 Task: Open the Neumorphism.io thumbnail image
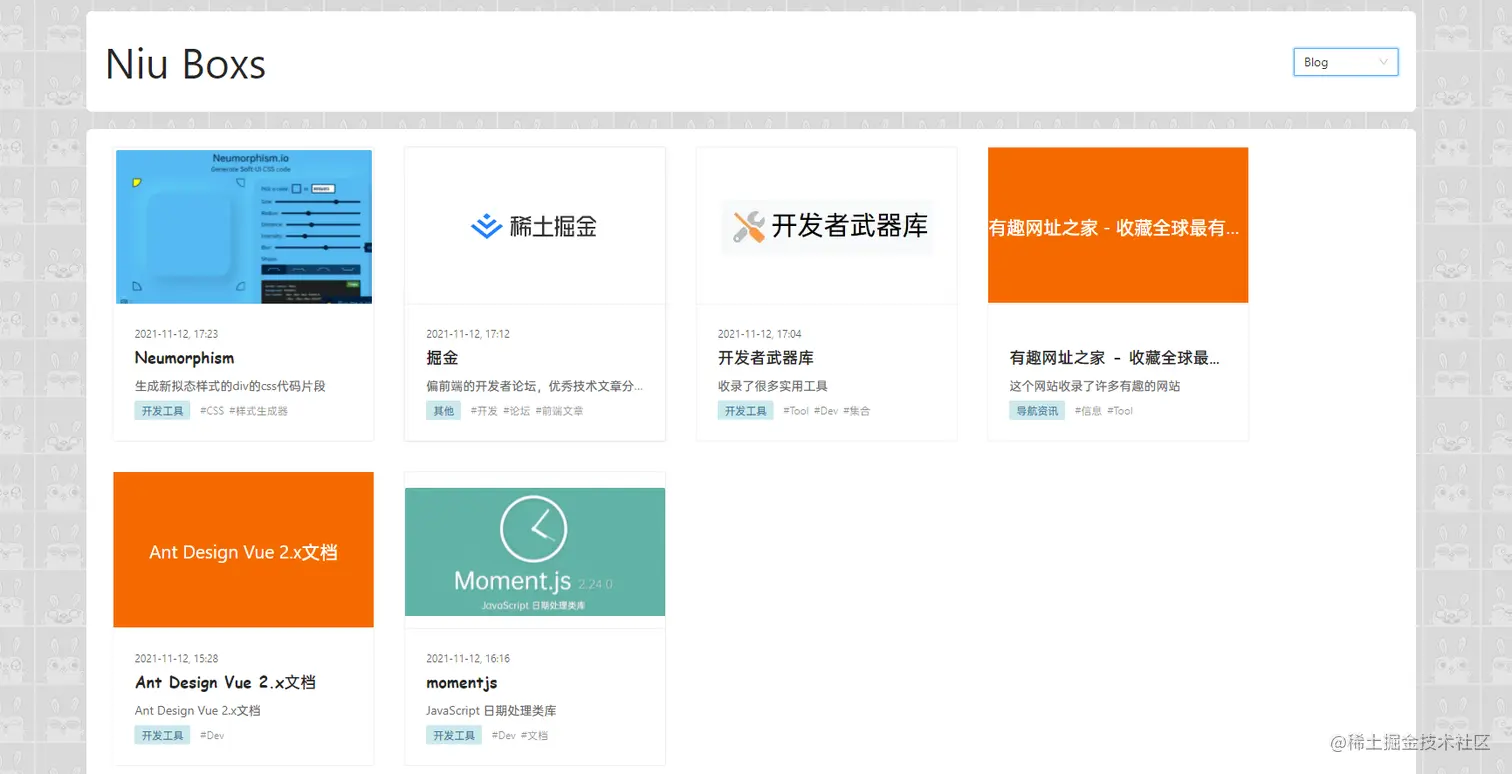coord(244,226)
